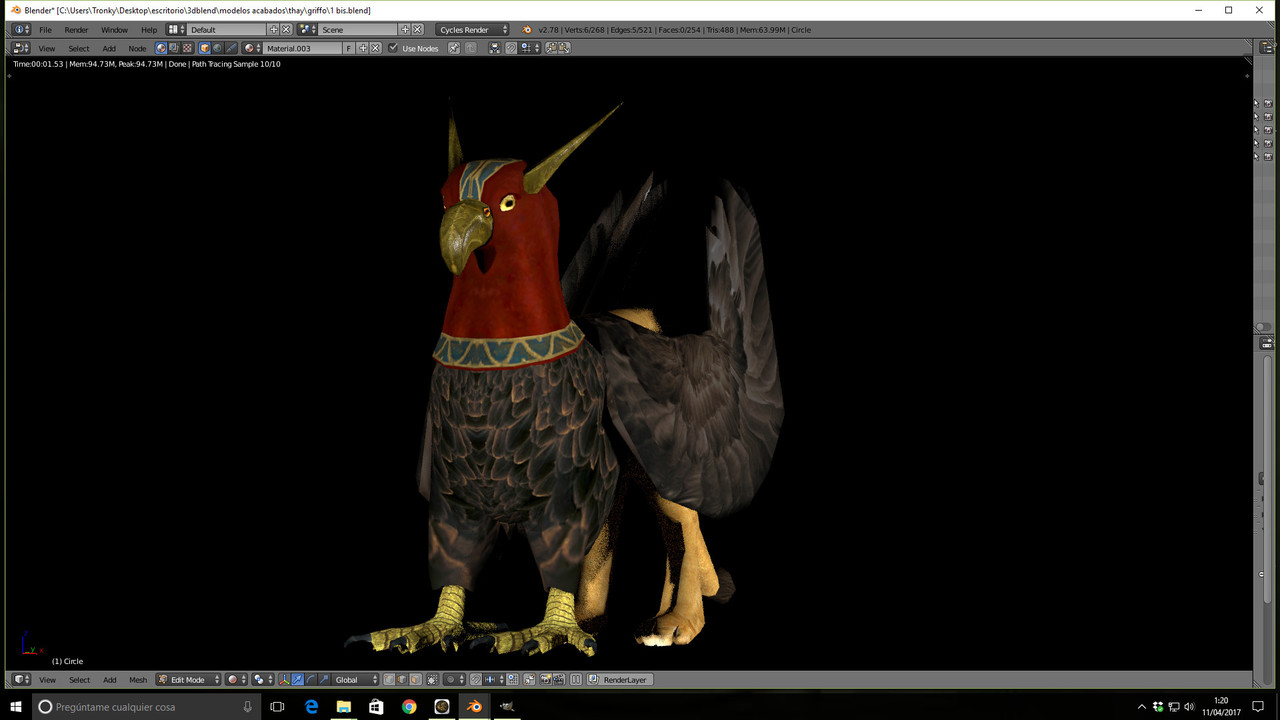The width and height of the screenshot is (1280, 720).
Task: Open the Global transform orientation dropdown
Action: 356,679
